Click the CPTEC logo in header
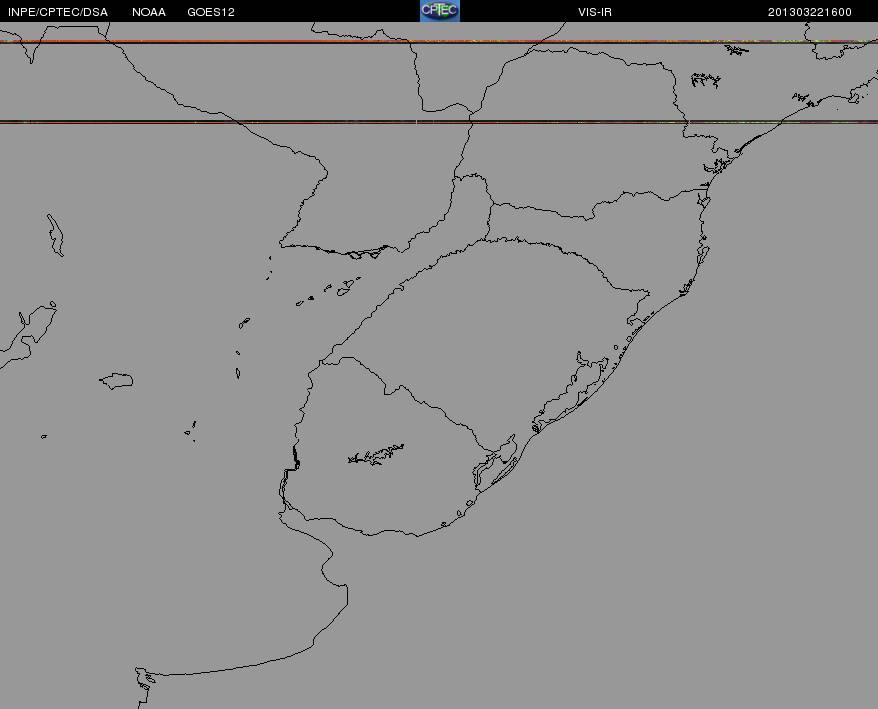The image size is (878, 709). 440,11
